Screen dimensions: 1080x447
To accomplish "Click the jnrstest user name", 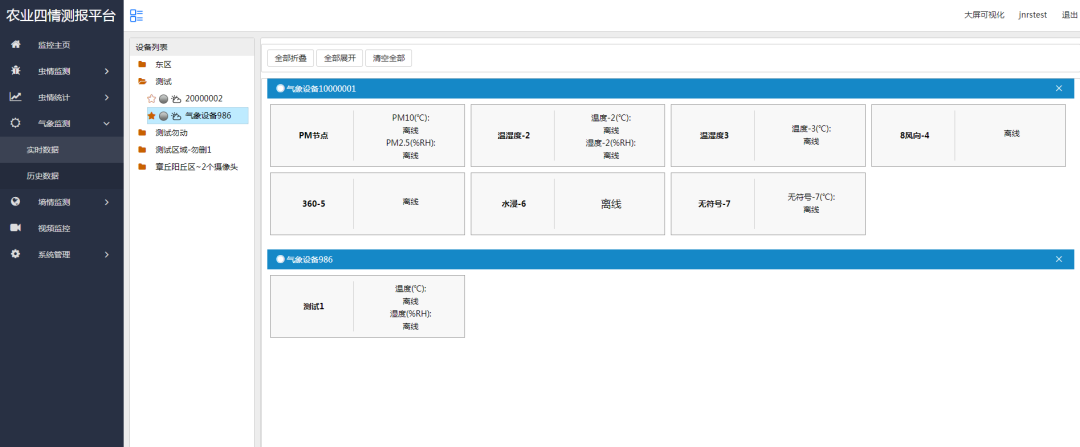I will point(1032,15).
